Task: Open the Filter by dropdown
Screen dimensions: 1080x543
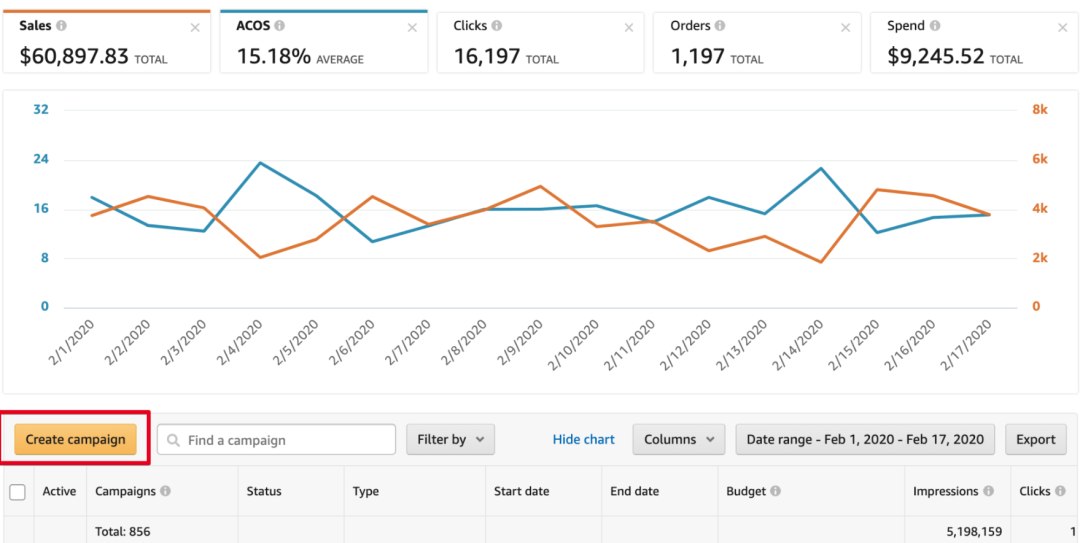Action: 450,439
